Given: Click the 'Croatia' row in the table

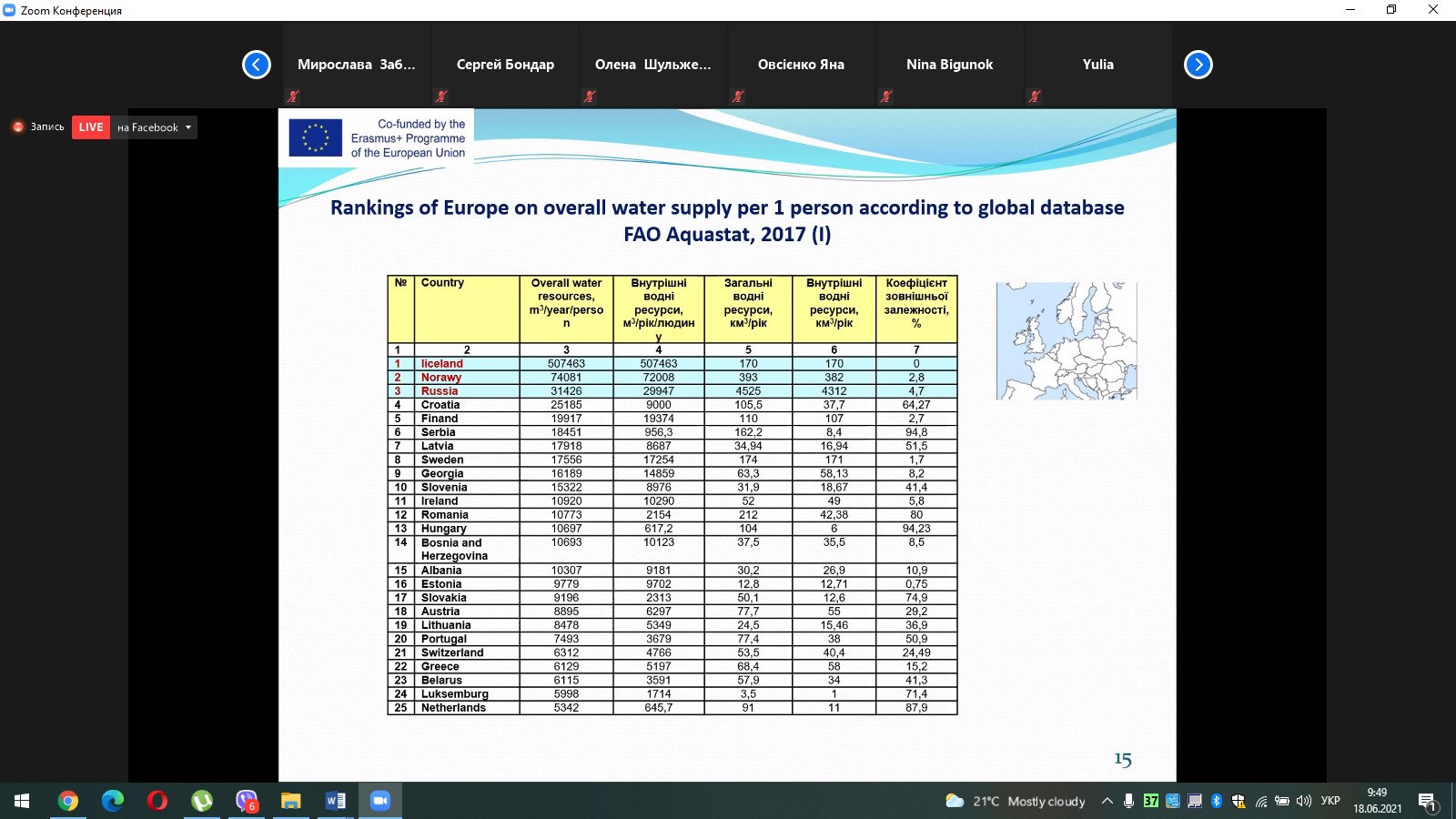Looking at the screenshot, I should coord(672,405).
